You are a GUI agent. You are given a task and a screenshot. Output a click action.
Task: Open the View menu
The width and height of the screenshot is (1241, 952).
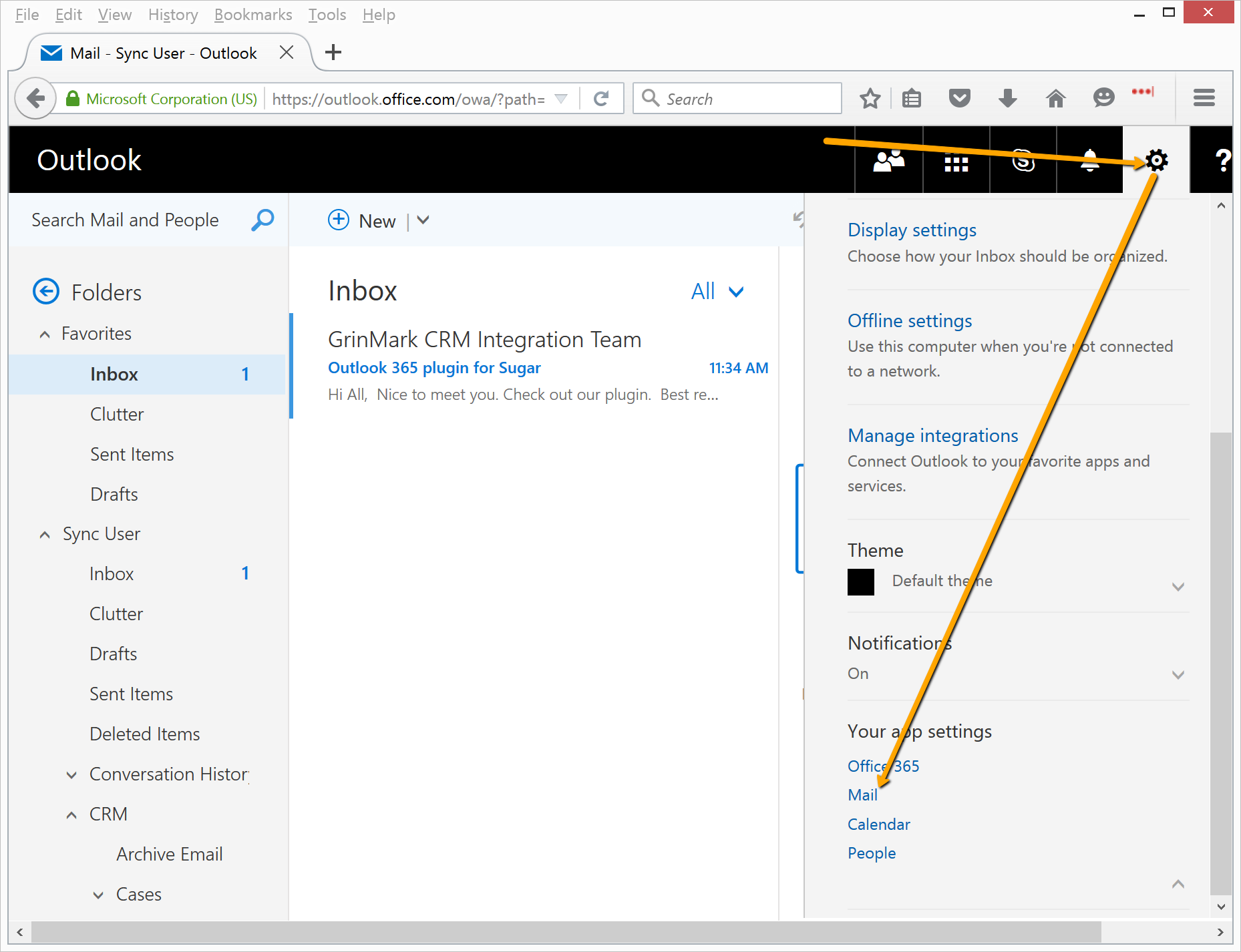tap(114, 15)
